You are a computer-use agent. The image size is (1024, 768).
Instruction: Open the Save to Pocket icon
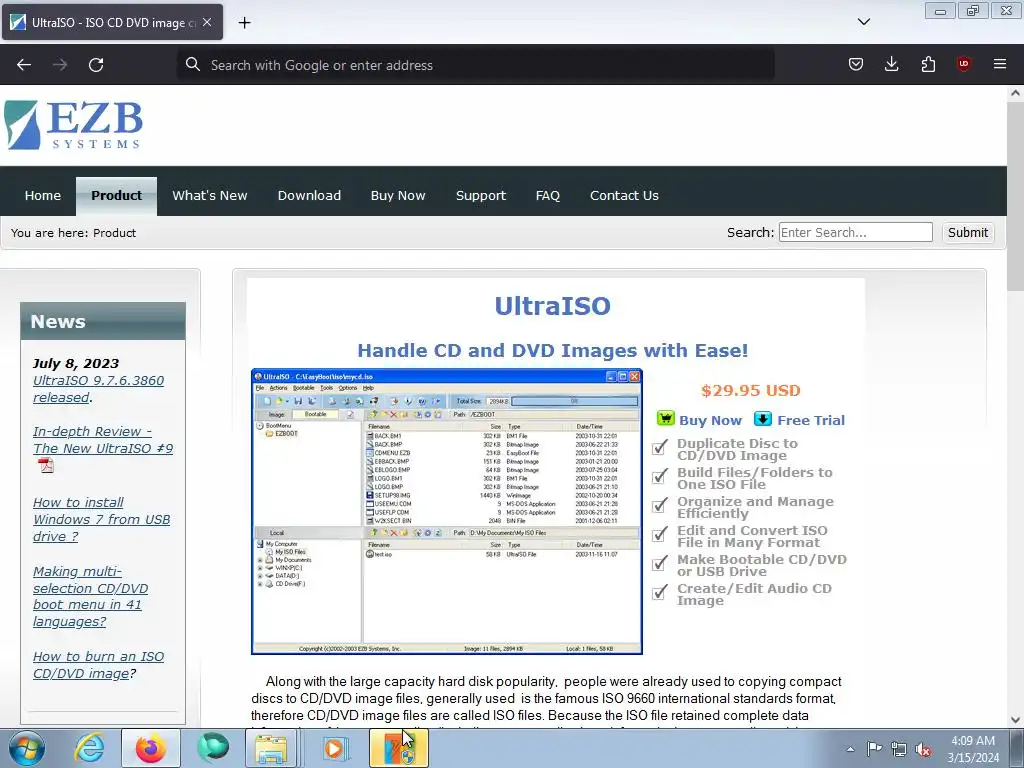pyautogui.click(x=856, y=64)
